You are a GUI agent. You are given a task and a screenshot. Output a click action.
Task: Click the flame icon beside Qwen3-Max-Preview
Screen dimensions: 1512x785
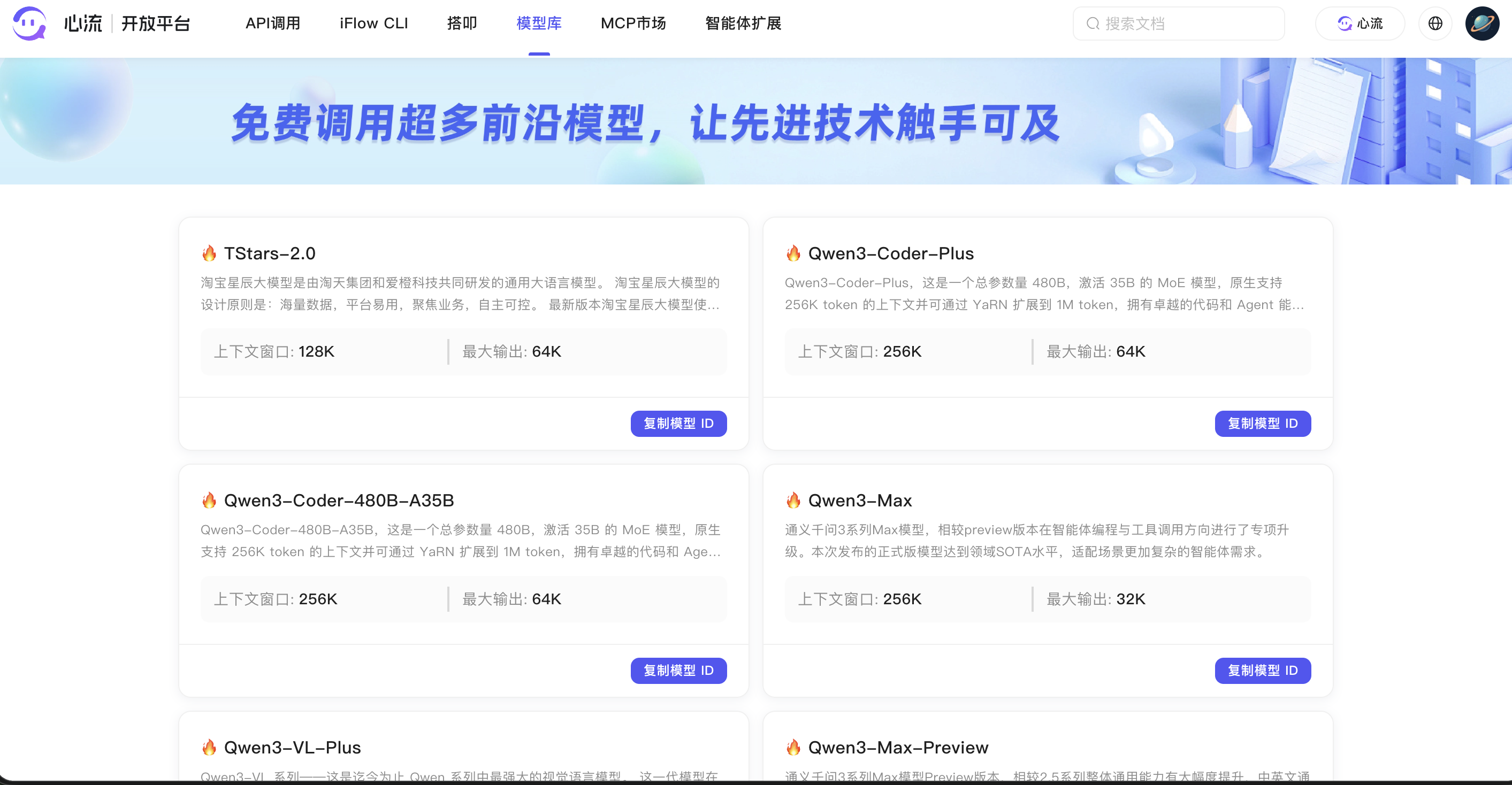point(793,748)
